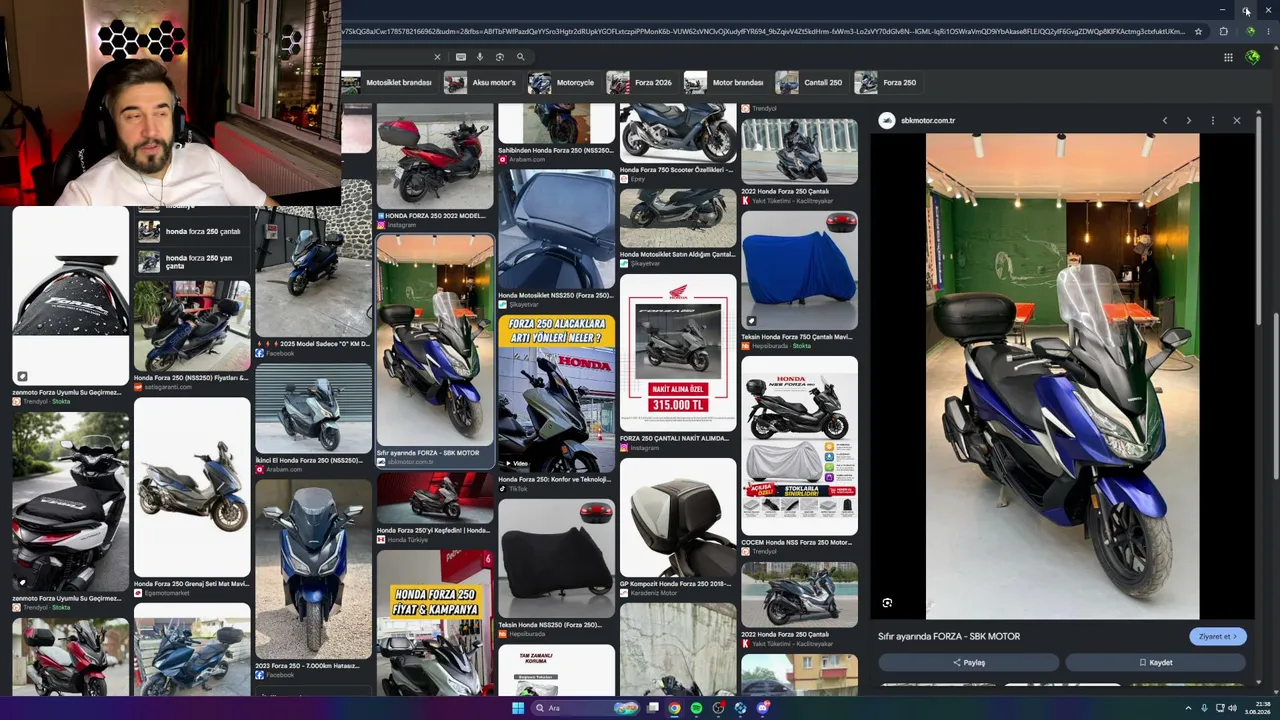Open the 'HONDA FORZA 250 2022 MODEL' Instagram thumbnail
The height and width of the screenshot is (720, 1280).
435,157
